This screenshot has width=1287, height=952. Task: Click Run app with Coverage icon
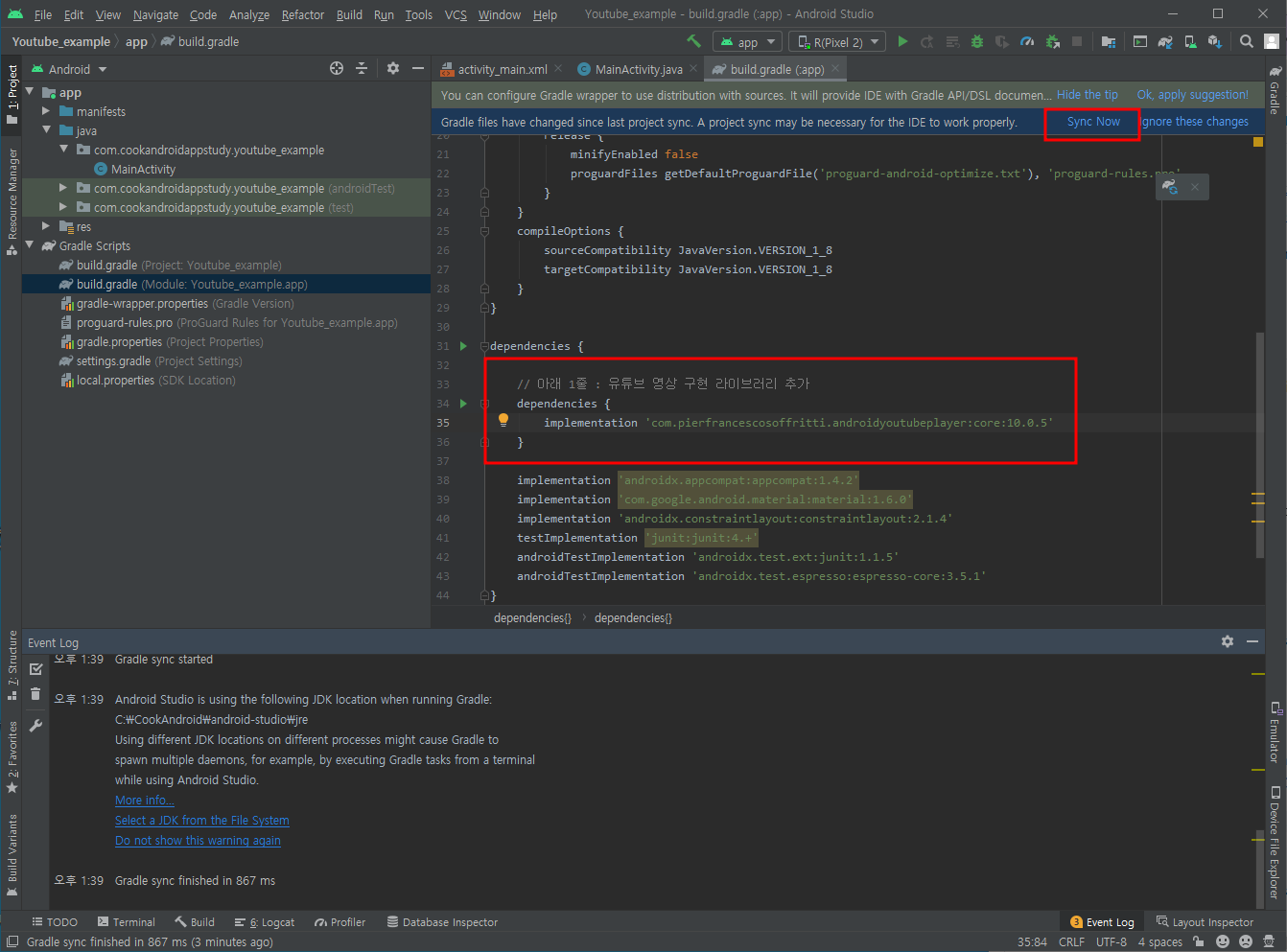1002,41
